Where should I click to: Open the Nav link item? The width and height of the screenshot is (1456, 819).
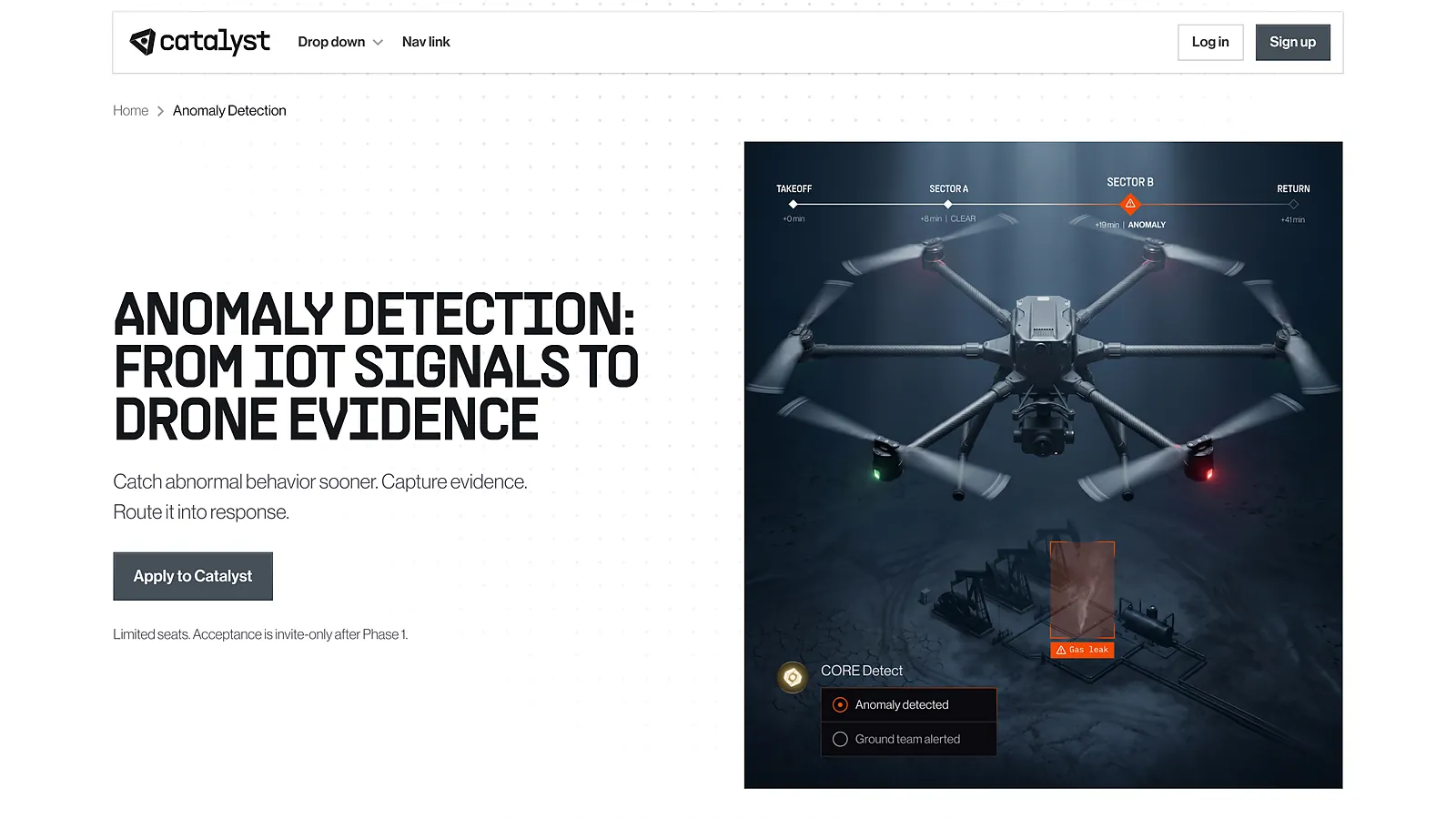click(426, 42)
